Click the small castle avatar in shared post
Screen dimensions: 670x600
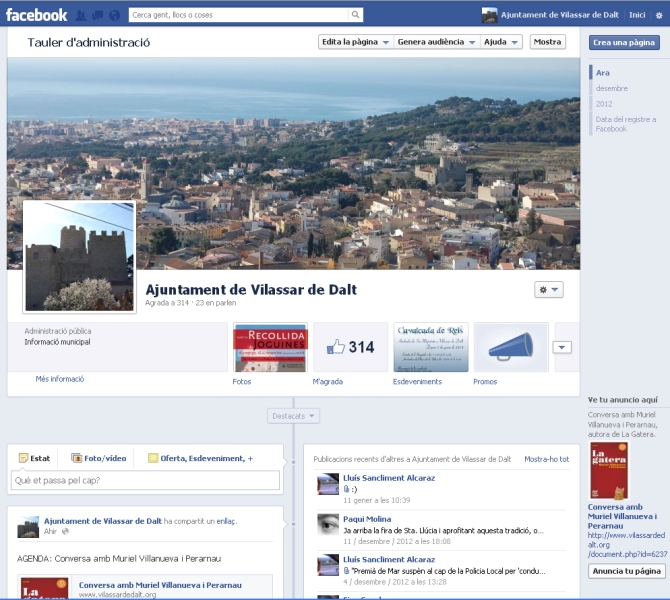28,526
